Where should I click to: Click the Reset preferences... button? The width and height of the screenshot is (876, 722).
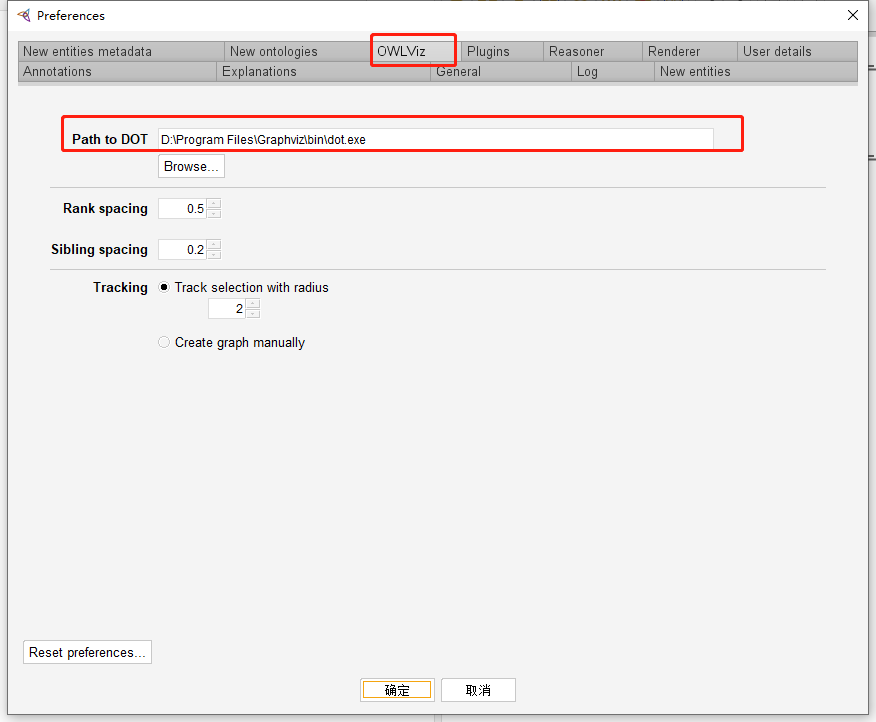coord(87,652)
